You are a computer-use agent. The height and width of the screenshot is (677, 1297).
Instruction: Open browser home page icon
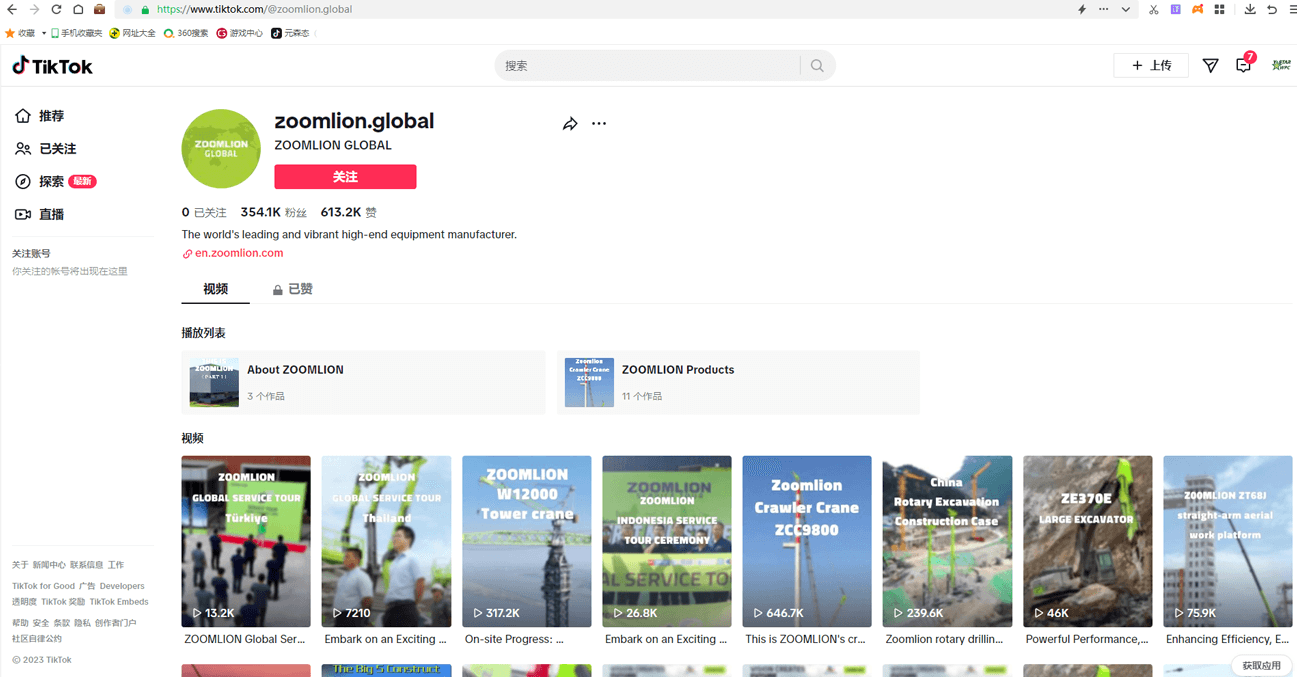[x=77, y=9]
